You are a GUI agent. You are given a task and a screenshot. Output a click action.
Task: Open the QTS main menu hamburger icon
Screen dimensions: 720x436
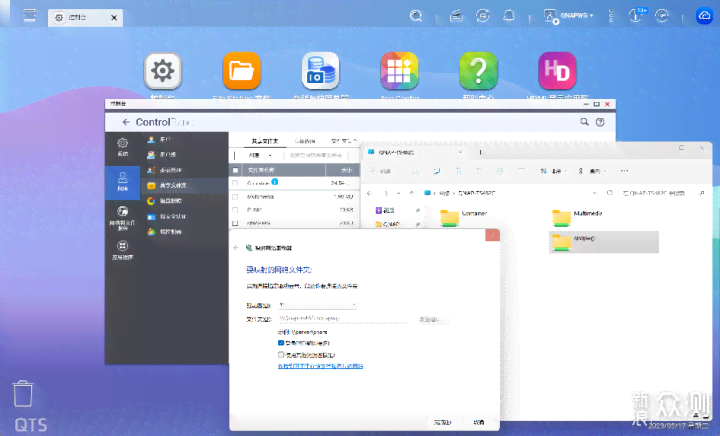pyautogui.click(x=30, y=16)
